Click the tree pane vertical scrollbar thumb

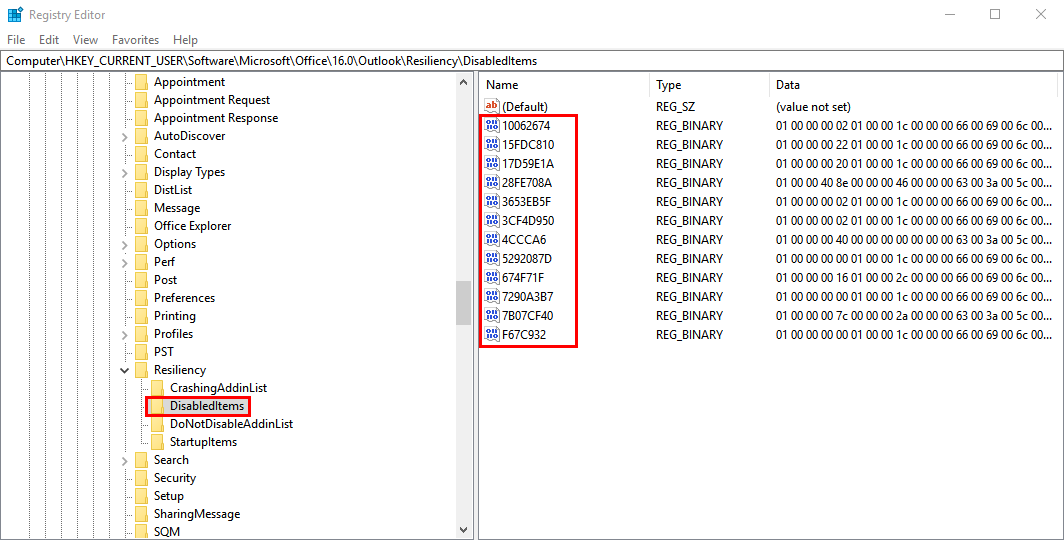coord(463,303)
